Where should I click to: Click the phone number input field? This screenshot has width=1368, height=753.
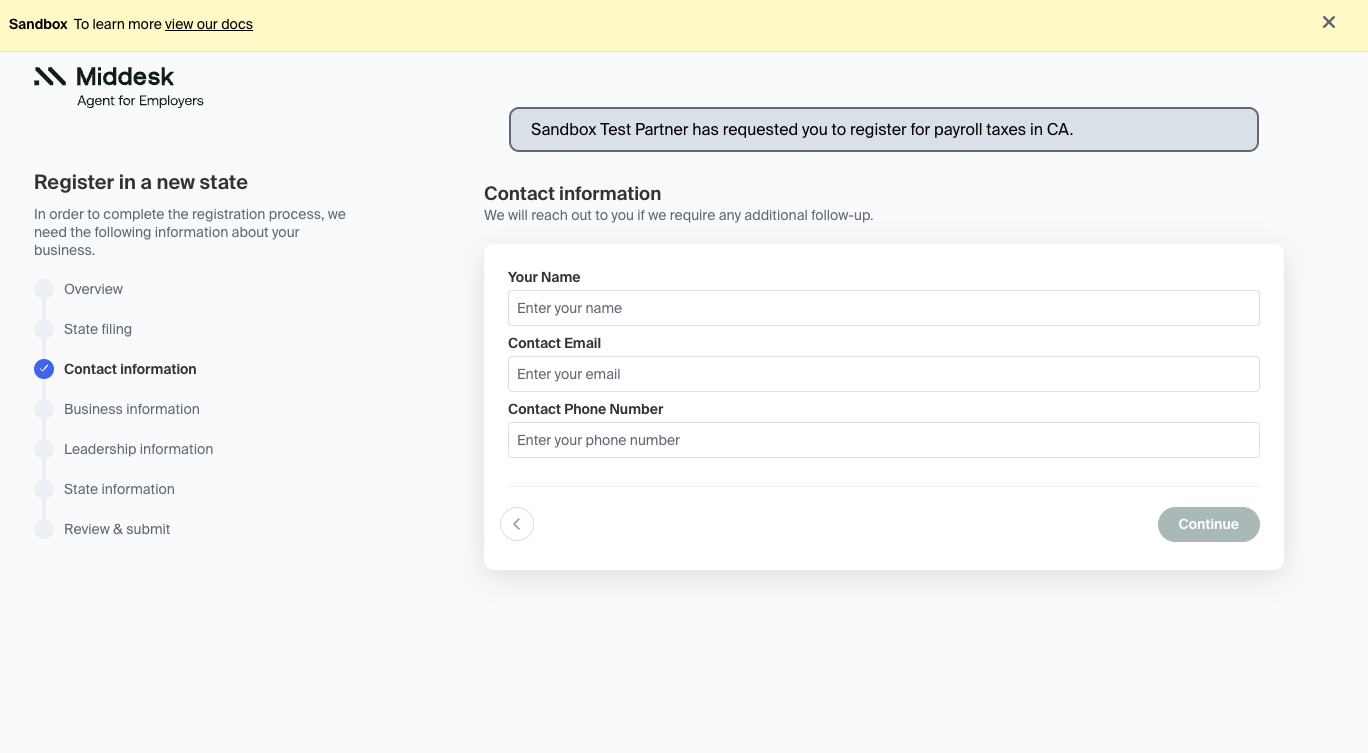coord(883,440)
